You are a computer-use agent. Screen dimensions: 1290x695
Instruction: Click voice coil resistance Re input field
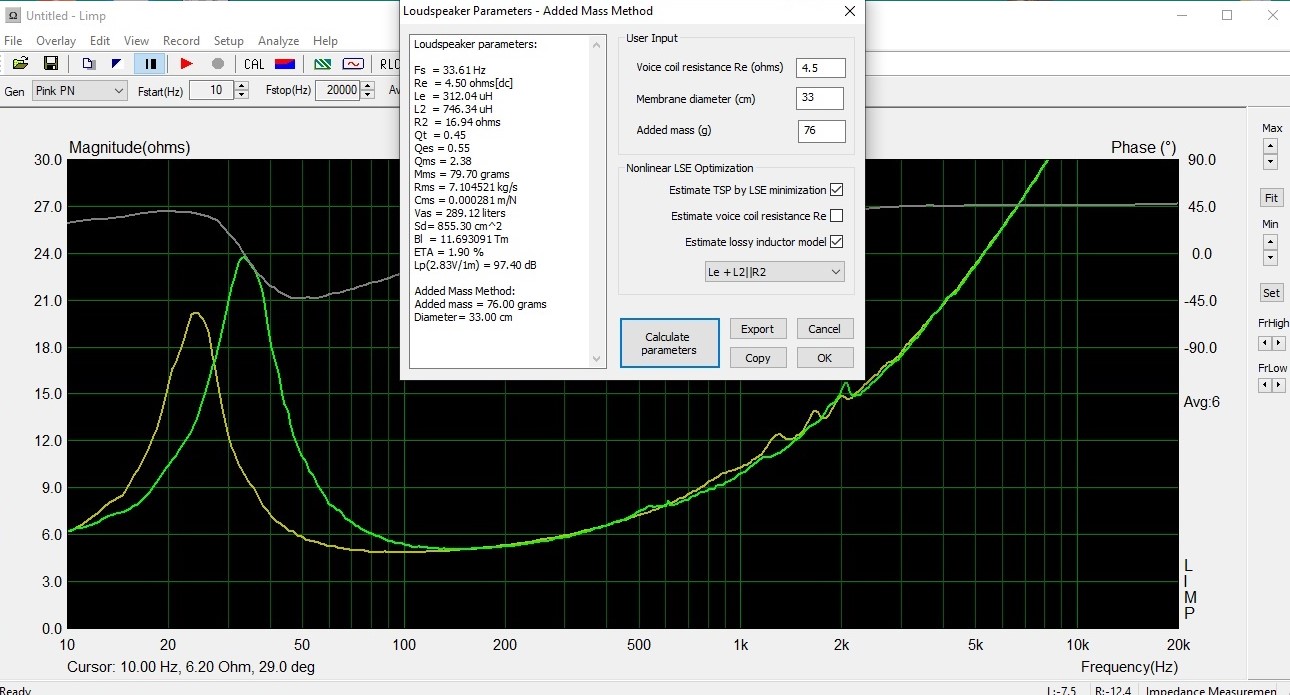point(821,67)
